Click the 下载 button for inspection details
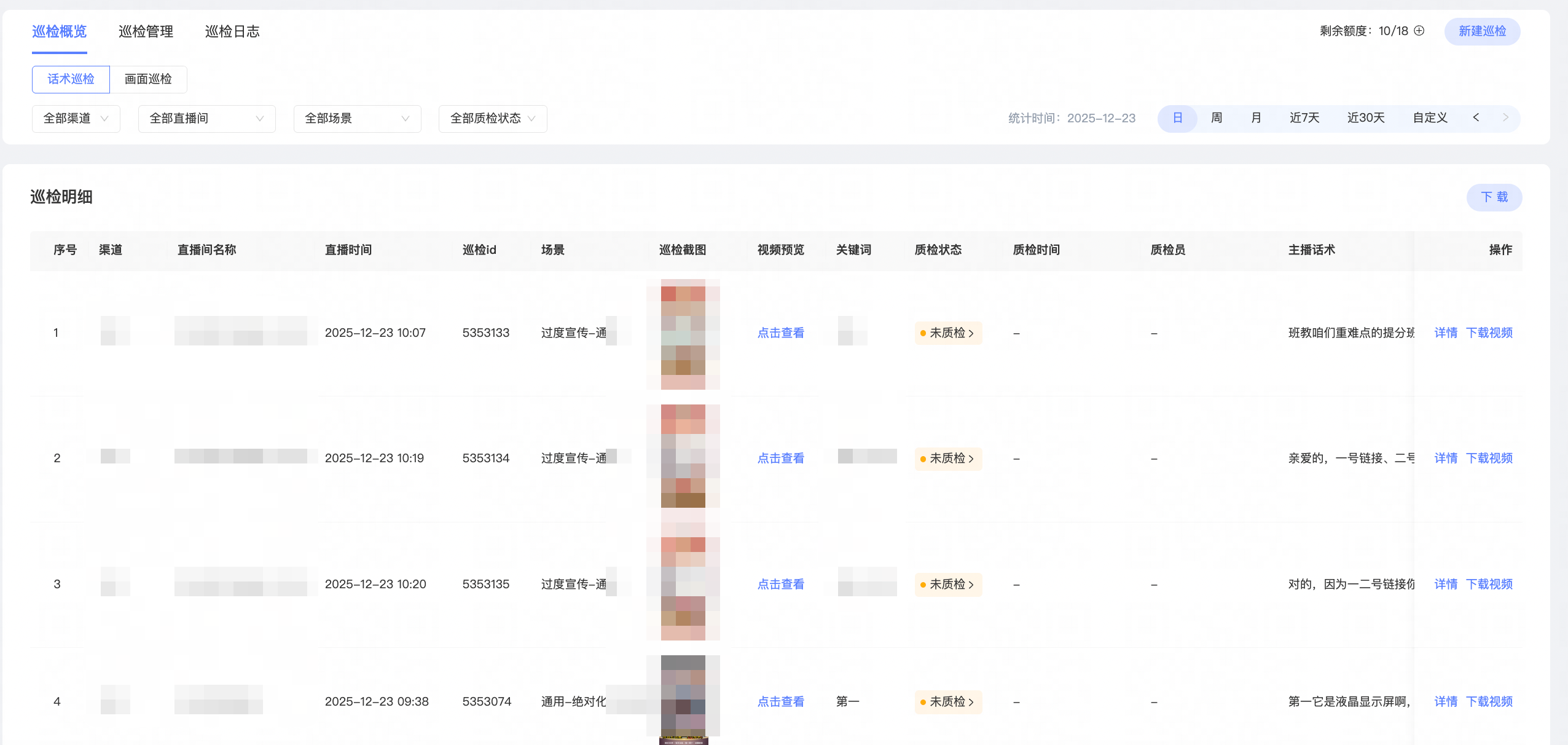The width and height of the screenshot is (1568, 745). (1494, 197)
